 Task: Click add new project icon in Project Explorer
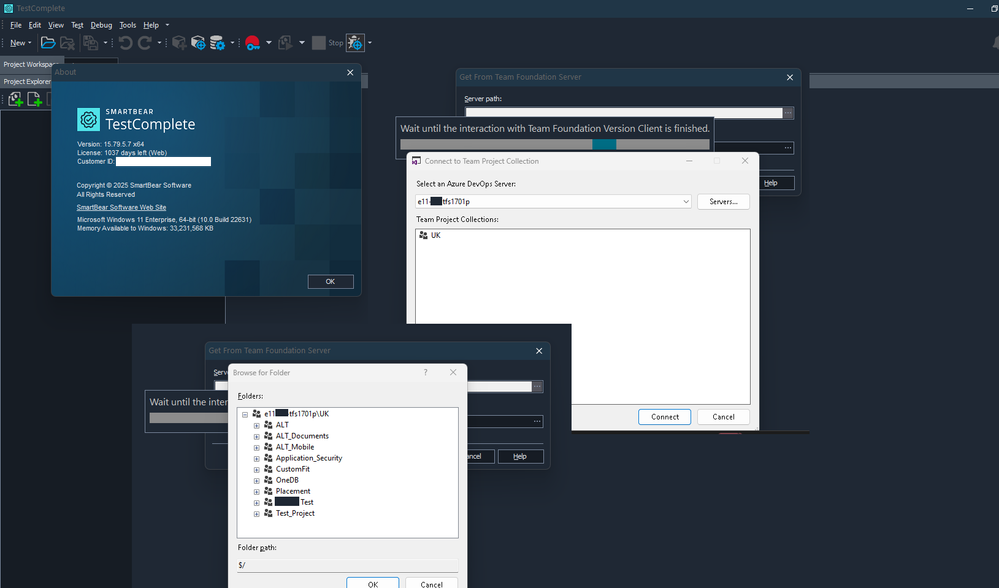[x=15, y=99]
